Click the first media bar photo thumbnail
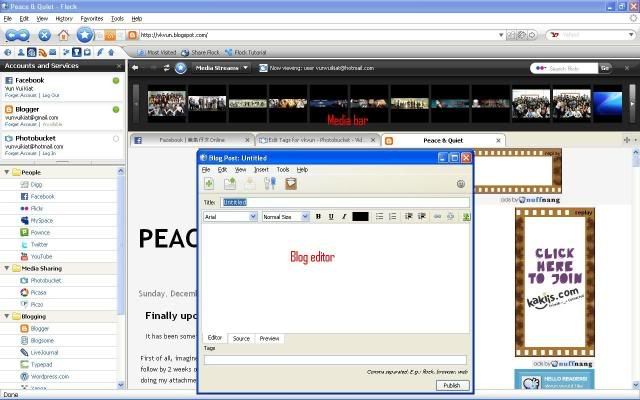Image resolution: width=640 pixels, height=400 pixels. [167, 103]
